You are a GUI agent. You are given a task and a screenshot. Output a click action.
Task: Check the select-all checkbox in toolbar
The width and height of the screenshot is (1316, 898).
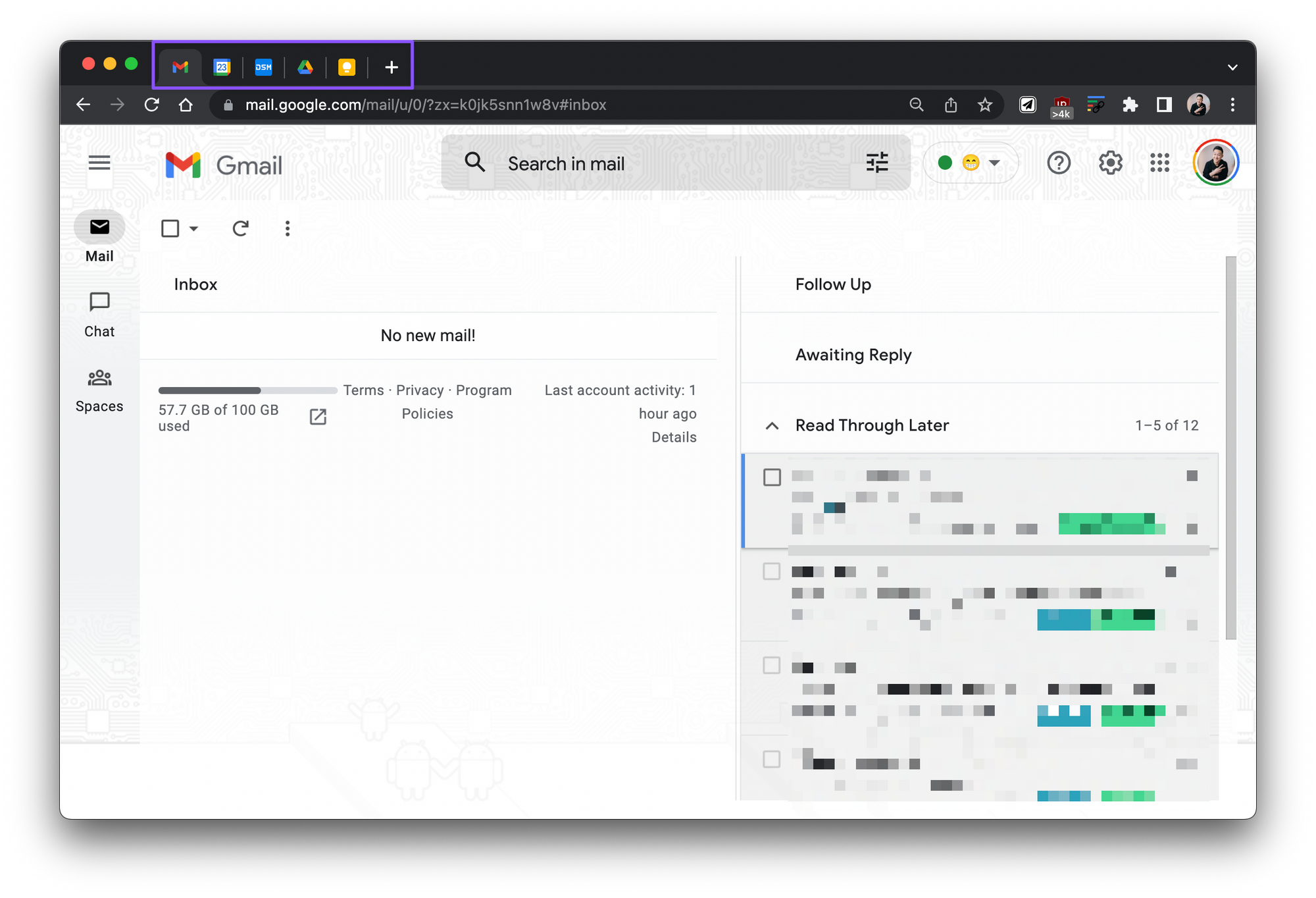click(170, 228)
